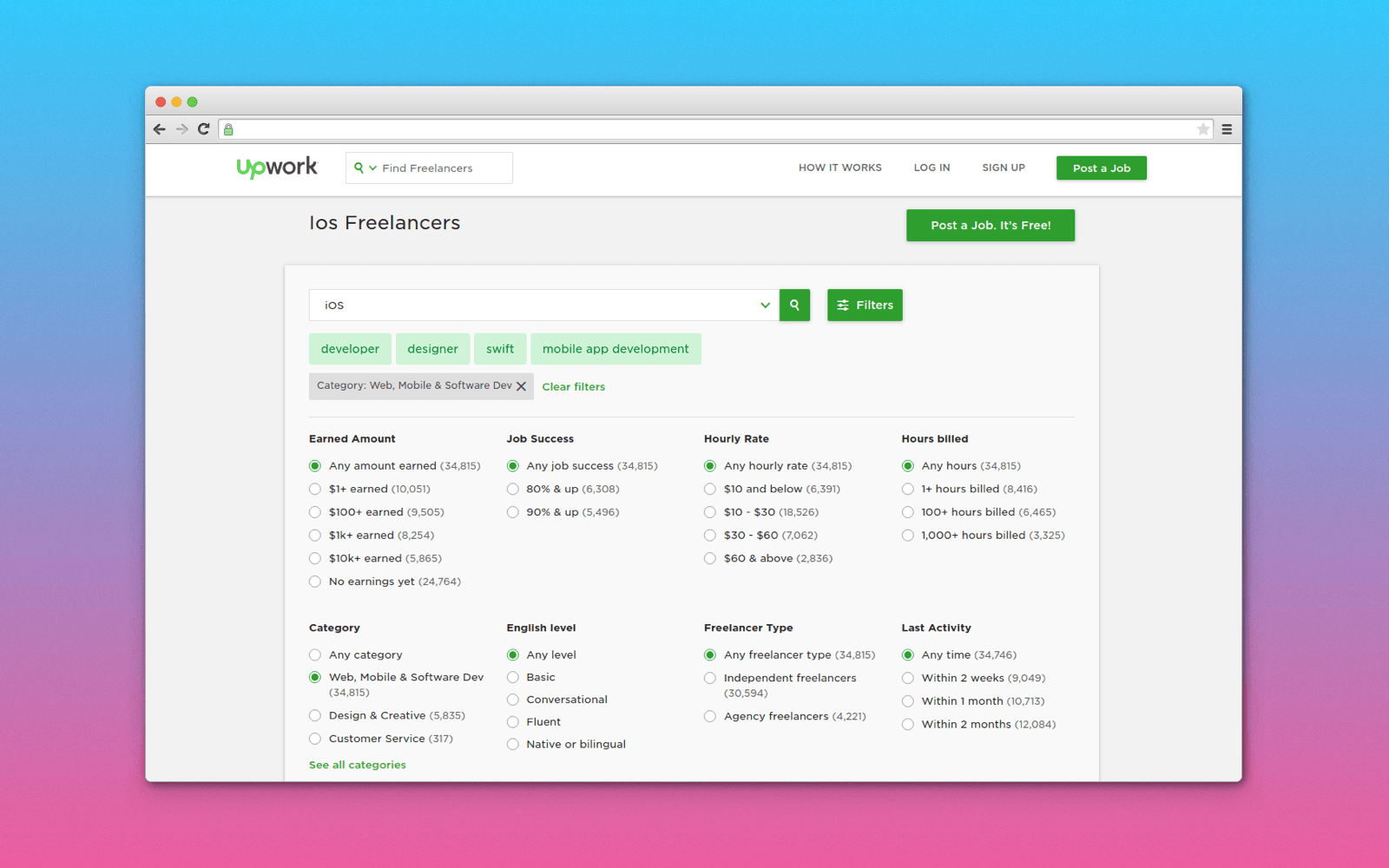Click the Find Freelancers search field
The width and height of the screenshot is (1389, 868).
[x=429, y=168]
